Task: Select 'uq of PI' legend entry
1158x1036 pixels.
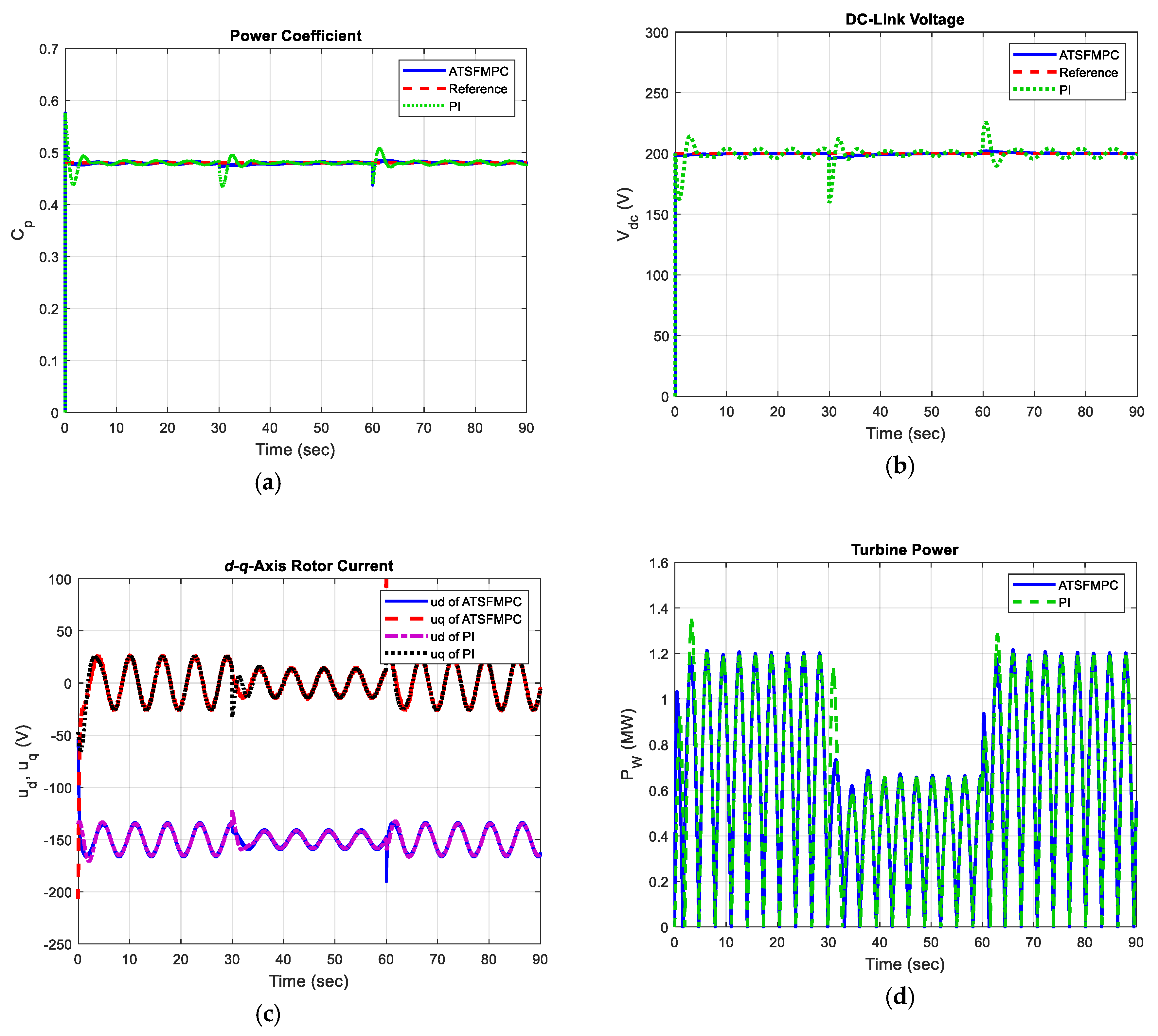Action: click(x=452, y=654)
